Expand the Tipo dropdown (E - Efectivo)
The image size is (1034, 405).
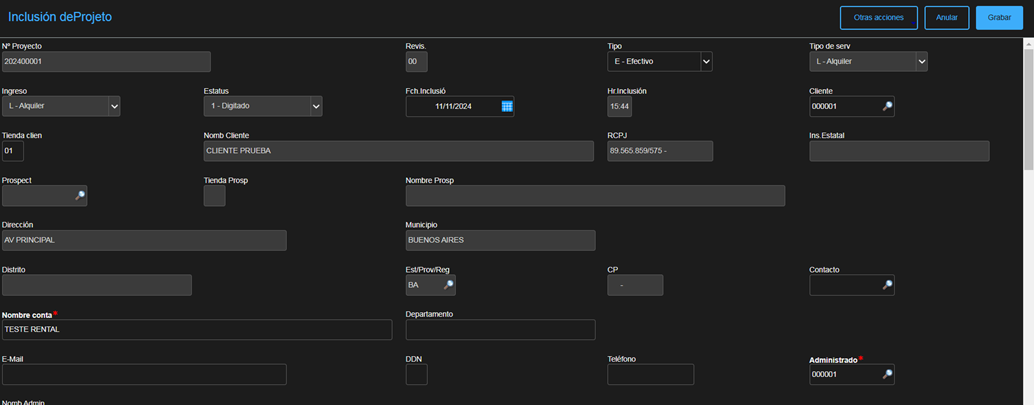[706, 62]
